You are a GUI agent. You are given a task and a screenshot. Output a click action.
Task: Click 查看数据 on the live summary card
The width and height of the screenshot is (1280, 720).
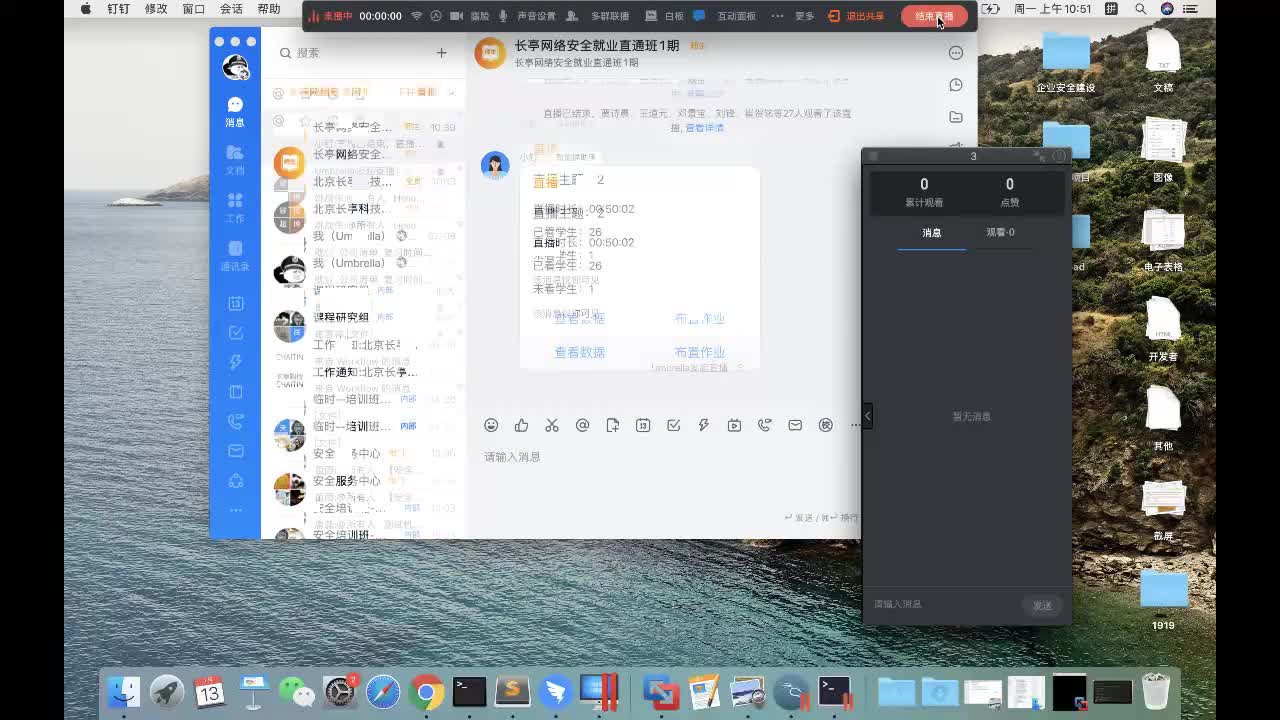(580, 352)
